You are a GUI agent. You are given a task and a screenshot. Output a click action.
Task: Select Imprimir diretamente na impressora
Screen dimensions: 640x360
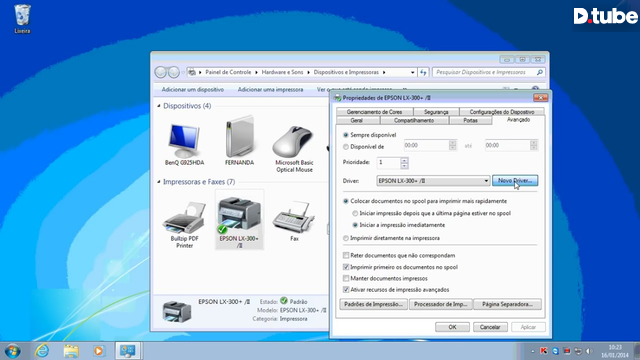[346, 238]
